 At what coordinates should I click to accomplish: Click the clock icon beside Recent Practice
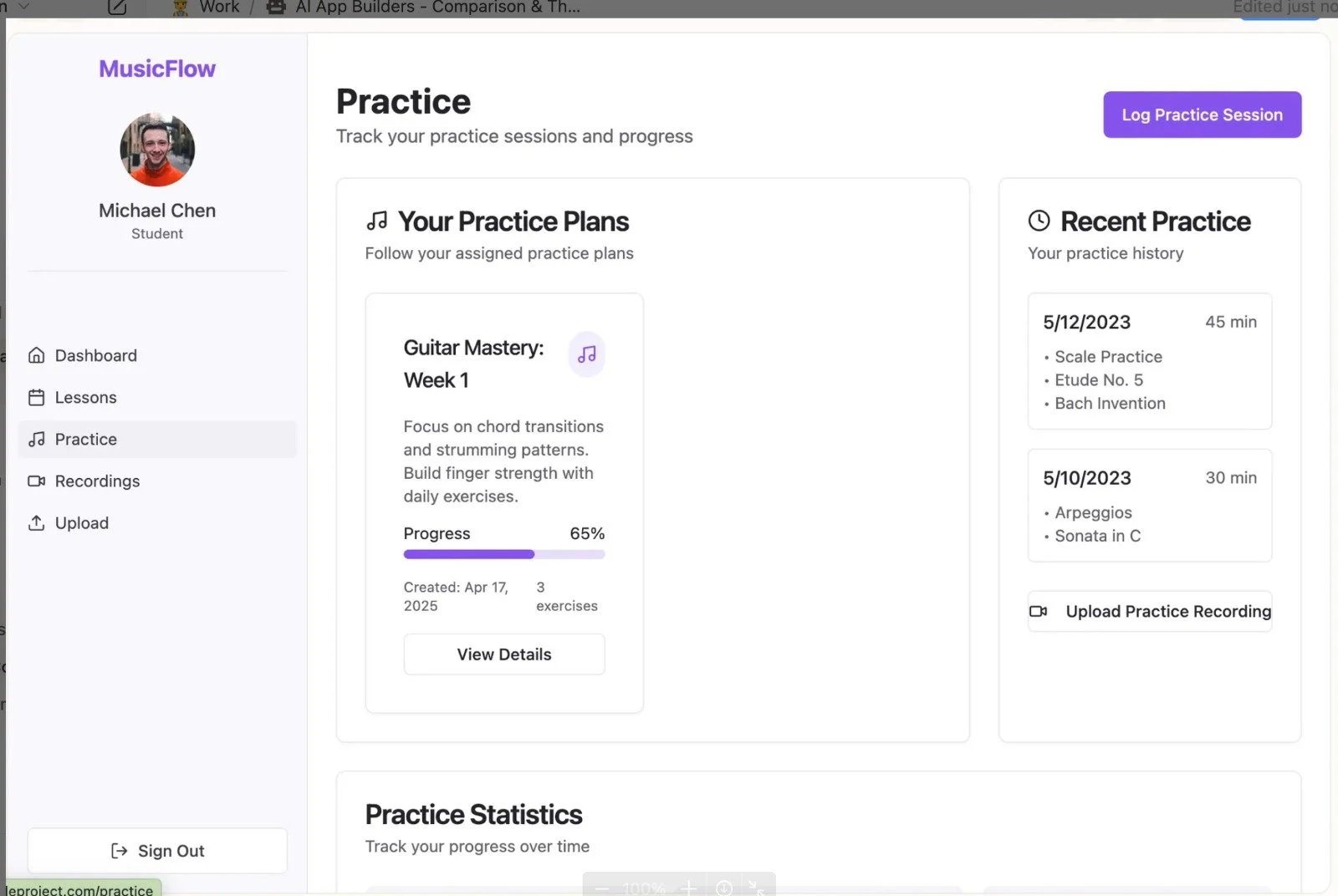click(1039, 221)
